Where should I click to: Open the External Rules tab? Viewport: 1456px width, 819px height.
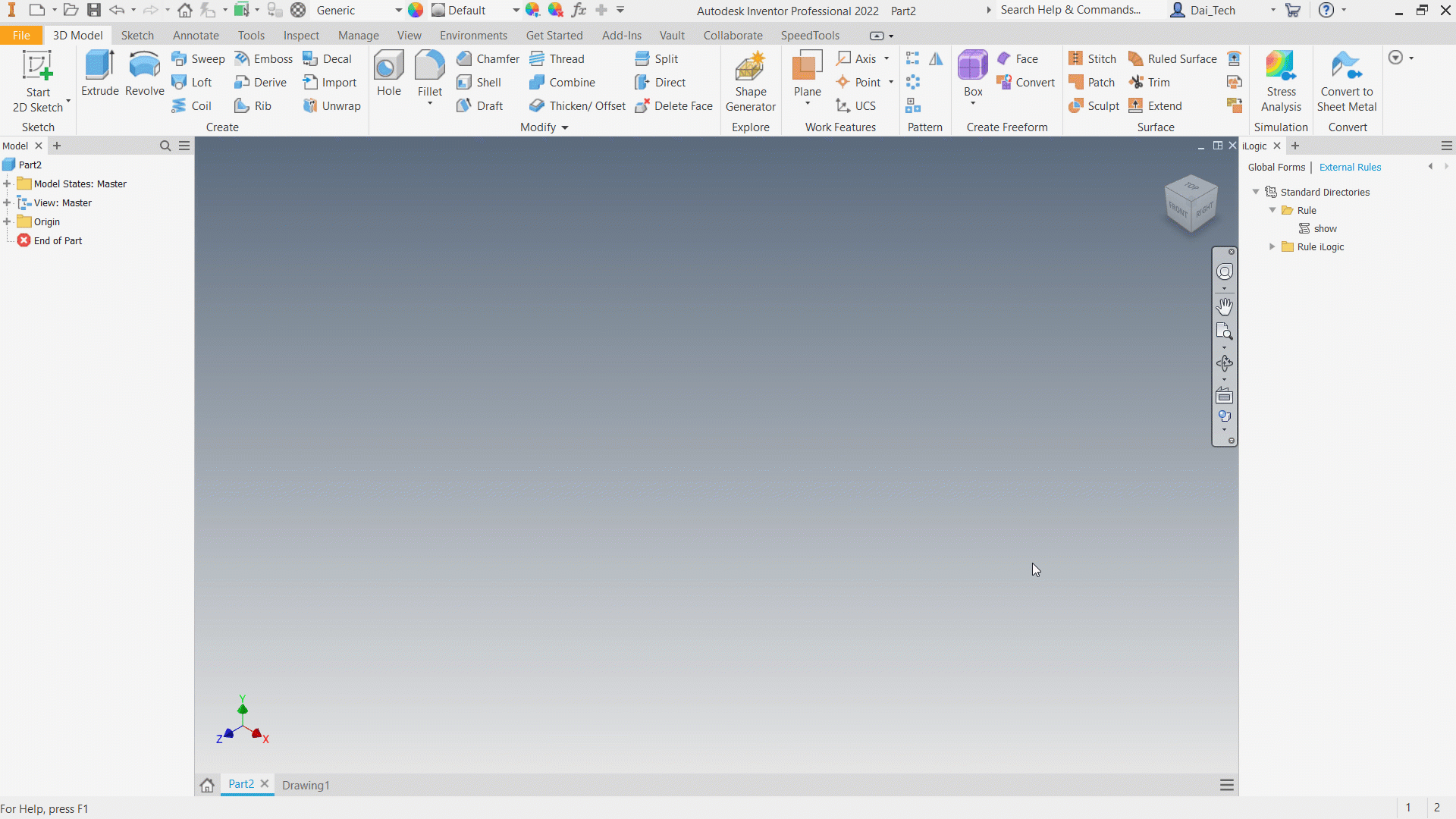pyautogui.click(x=1350, y=167)
